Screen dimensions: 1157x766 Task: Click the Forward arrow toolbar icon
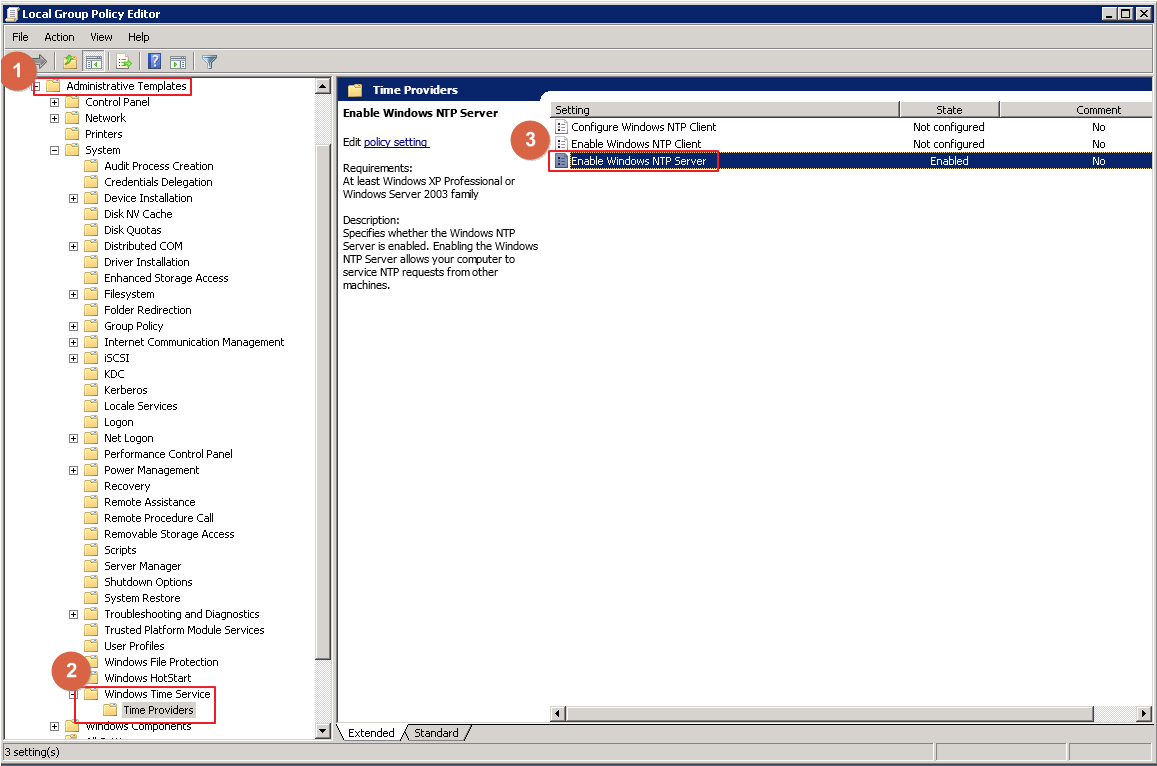point(40,61)
